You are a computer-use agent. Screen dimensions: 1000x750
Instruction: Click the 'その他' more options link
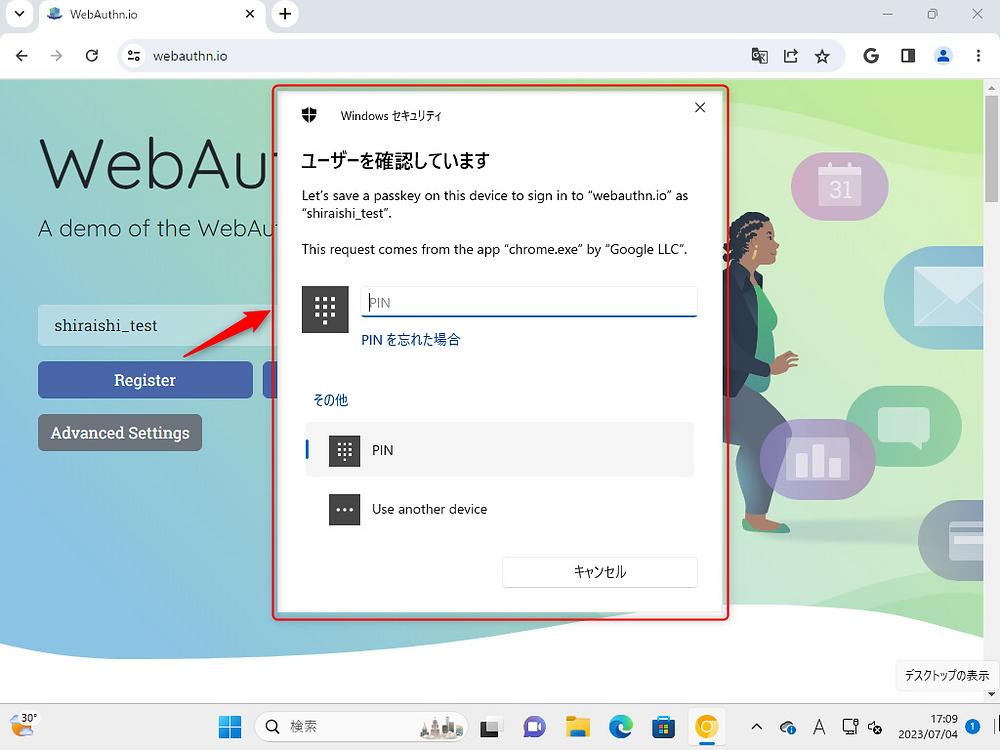pyautogui.click(x=330, y=400)
